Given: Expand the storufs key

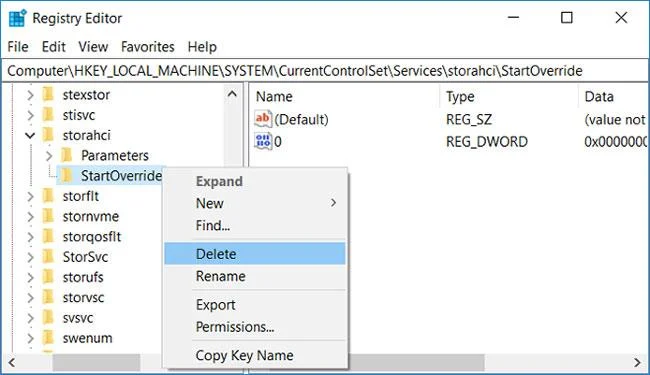Looking at the screenshot, I should (30, 278).
